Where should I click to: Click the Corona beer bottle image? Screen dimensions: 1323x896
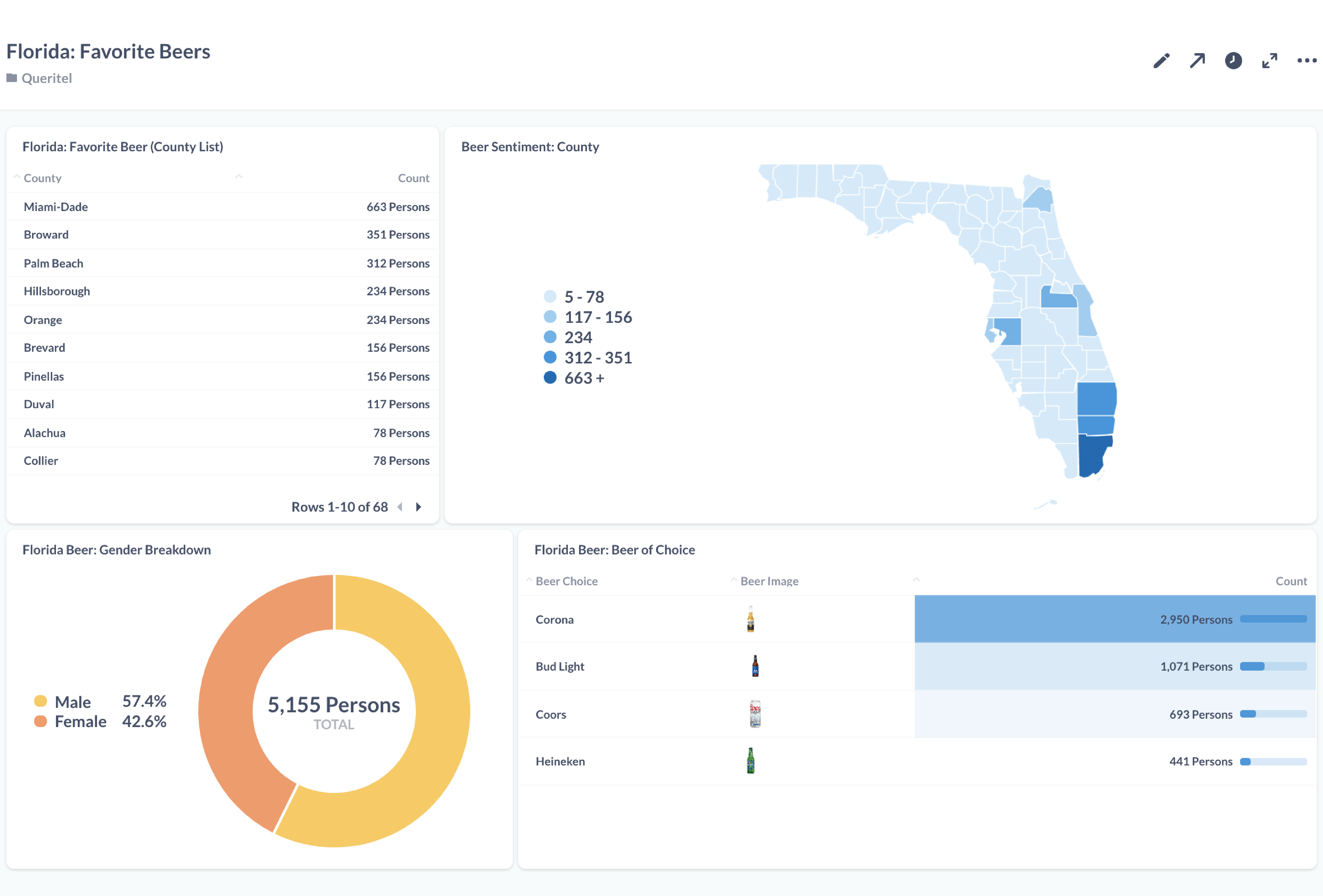pyautogui.click(x=750, y=619)
